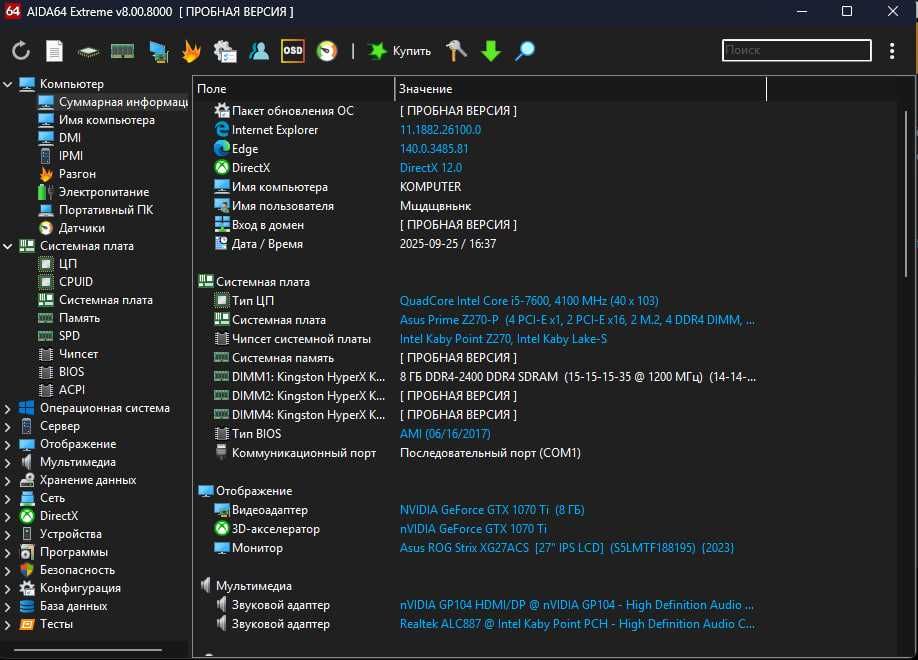Click the Поле column header
The width and height of the screenshot is (918, 660).
point(293,89)
